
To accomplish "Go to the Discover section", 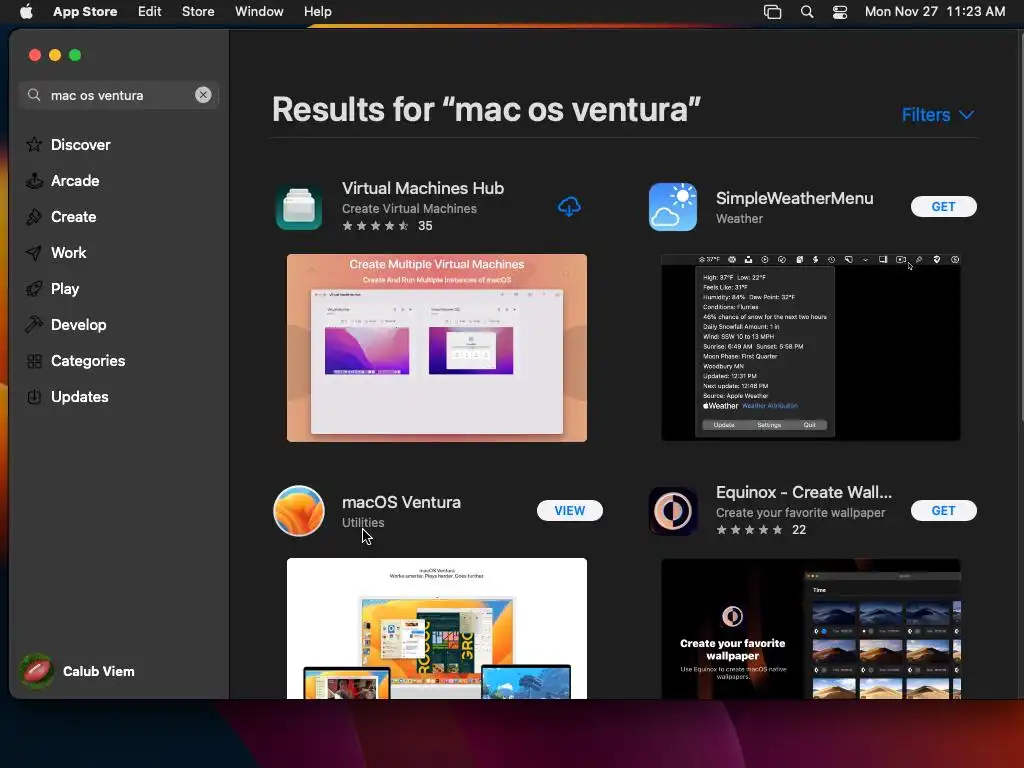I will coord(81,144).
